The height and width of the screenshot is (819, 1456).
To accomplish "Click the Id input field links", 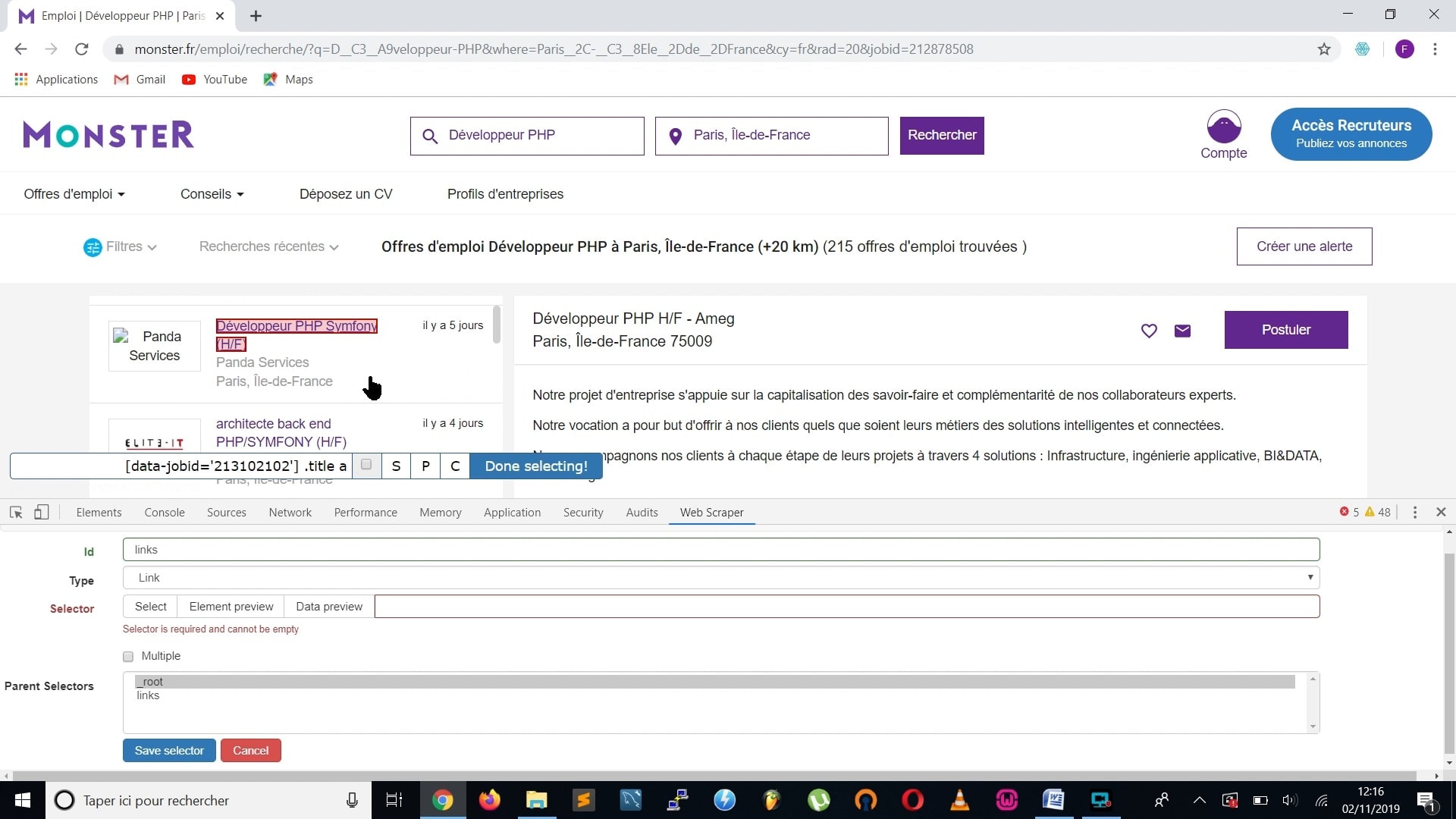I will tap(721, 550).
